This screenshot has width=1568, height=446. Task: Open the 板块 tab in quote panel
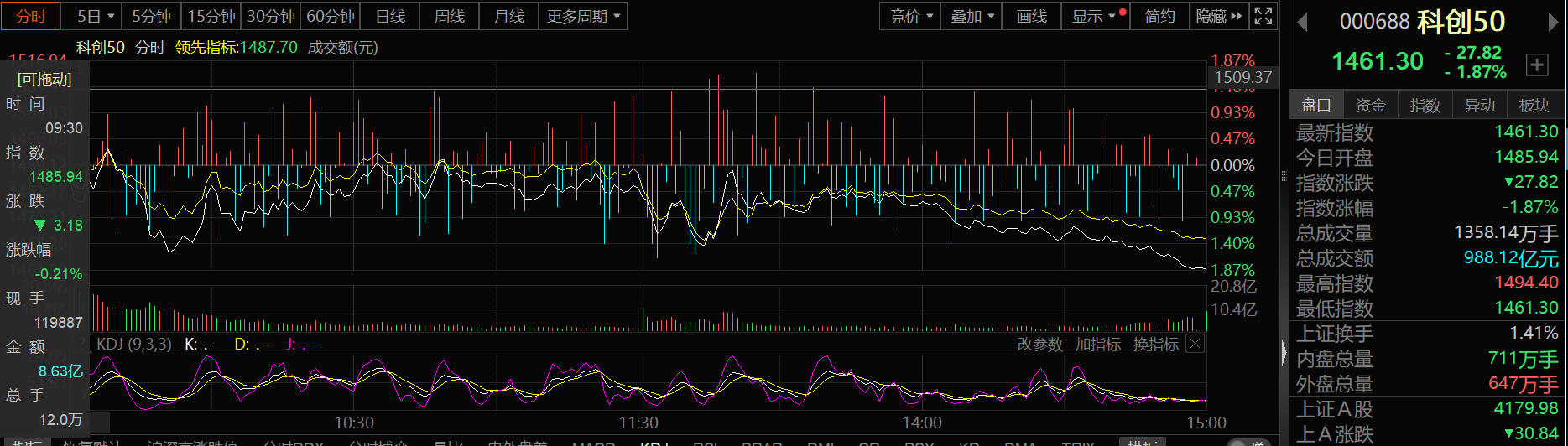tap(1534, 105)
